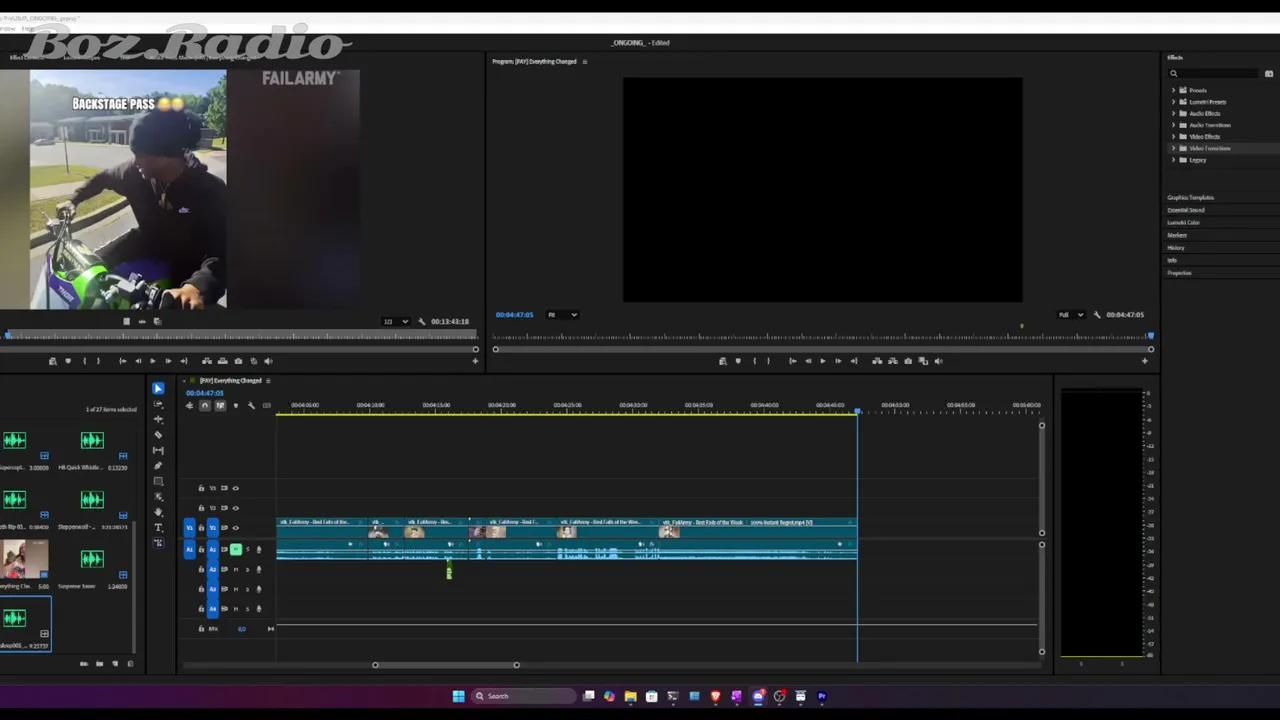Open Source monitor button editor plus
The width and height of the screenshot is (1280, 720).
[x=475, y=361]
